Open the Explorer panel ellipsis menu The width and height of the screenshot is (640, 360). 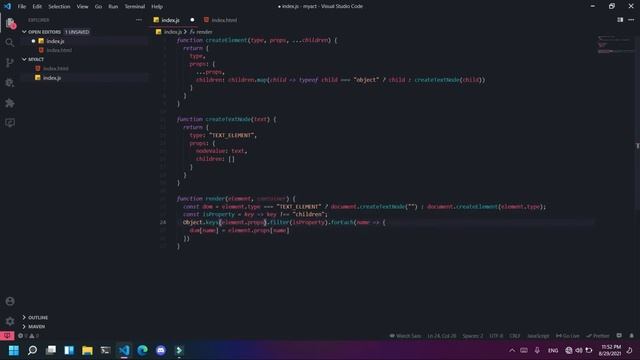point(139,20)
